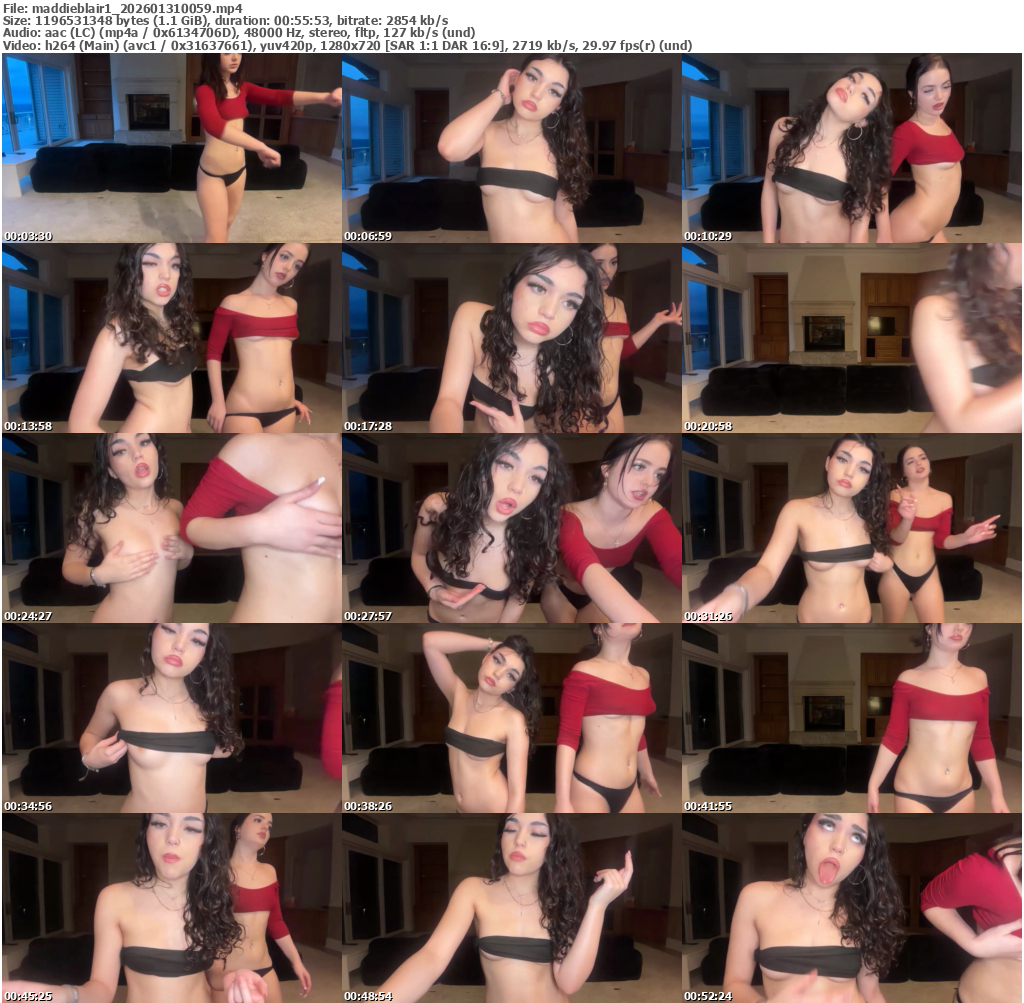Screen dimensions: 1024x1003
Task: Click the frame labeled 00:24:27
Action: coord(171,528)
